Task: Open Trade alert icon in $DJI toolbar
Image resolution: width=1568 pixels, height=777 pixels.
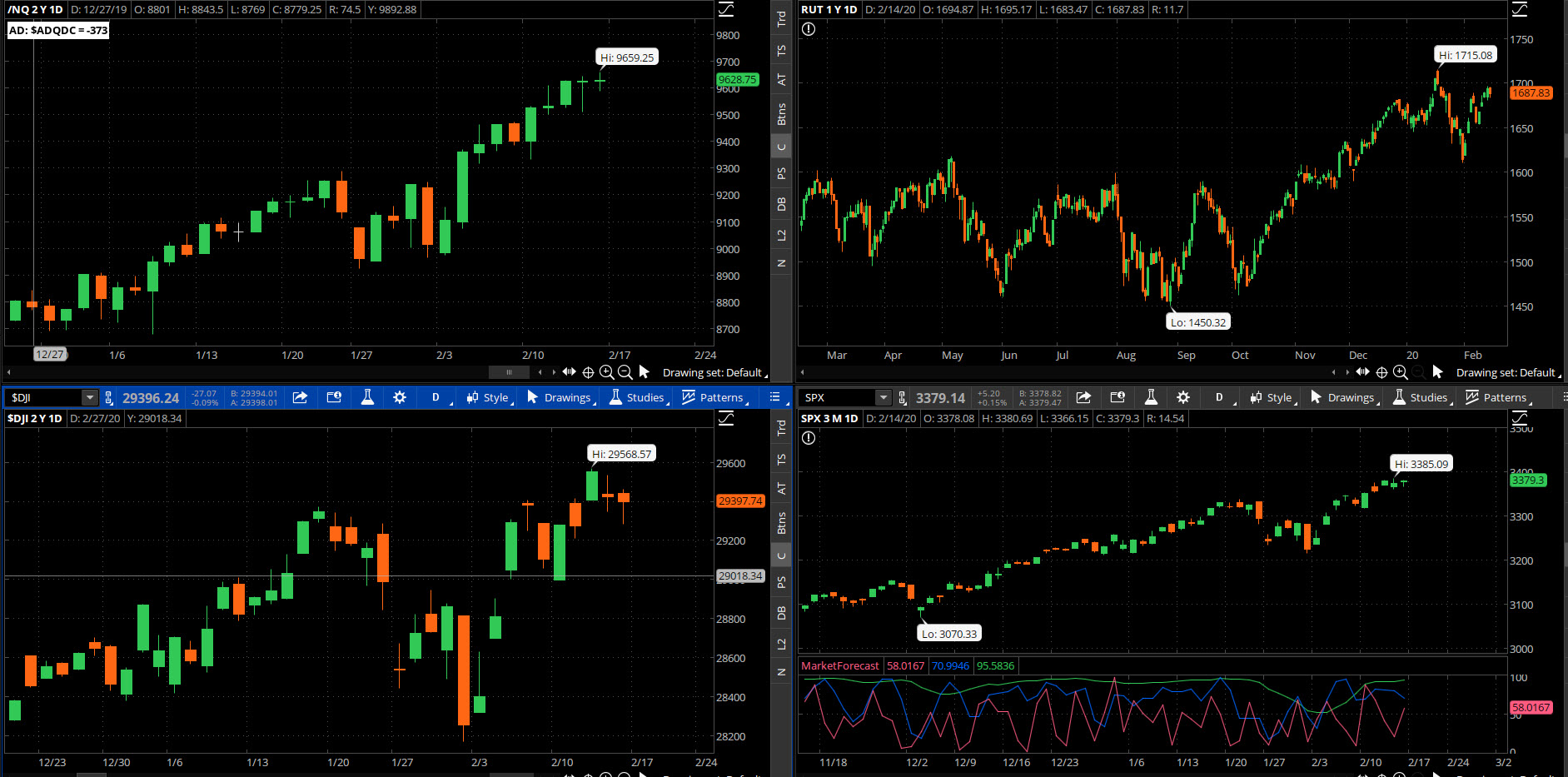Action: point(334,397)
